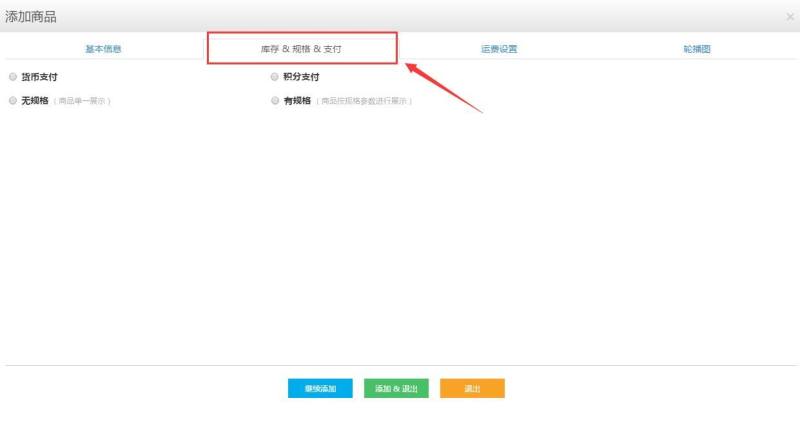Click the 商品按规格参数进行展示 hint text

[364, 101]
